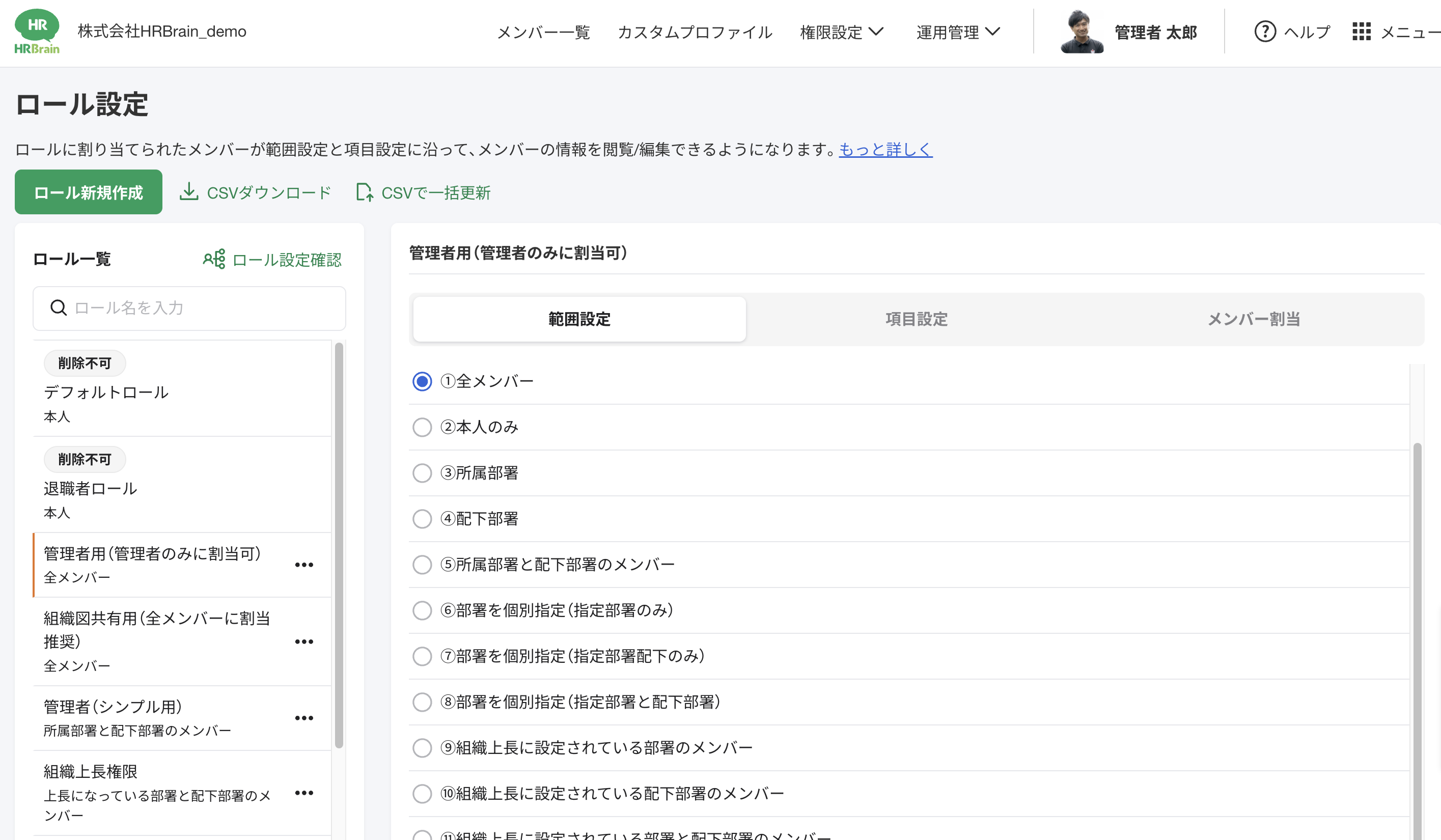Click the ロール名を入力 search field

189,308
